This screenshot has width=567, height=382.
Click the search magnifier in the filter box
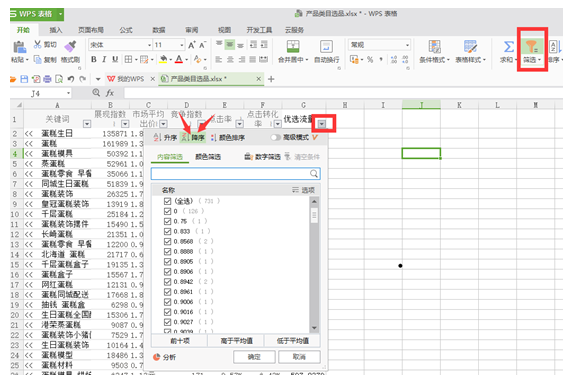[314, 174]
